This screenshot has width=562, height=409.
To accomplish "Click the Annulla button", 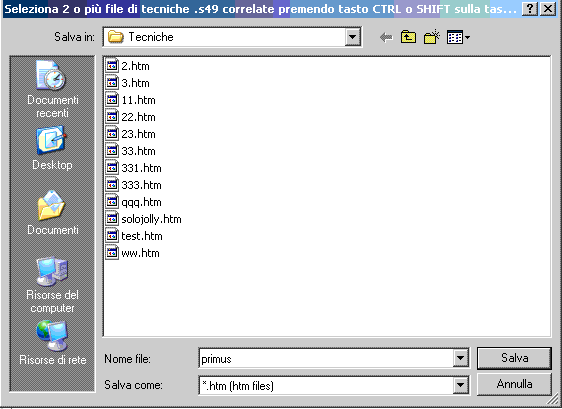I will coord(514,384).
